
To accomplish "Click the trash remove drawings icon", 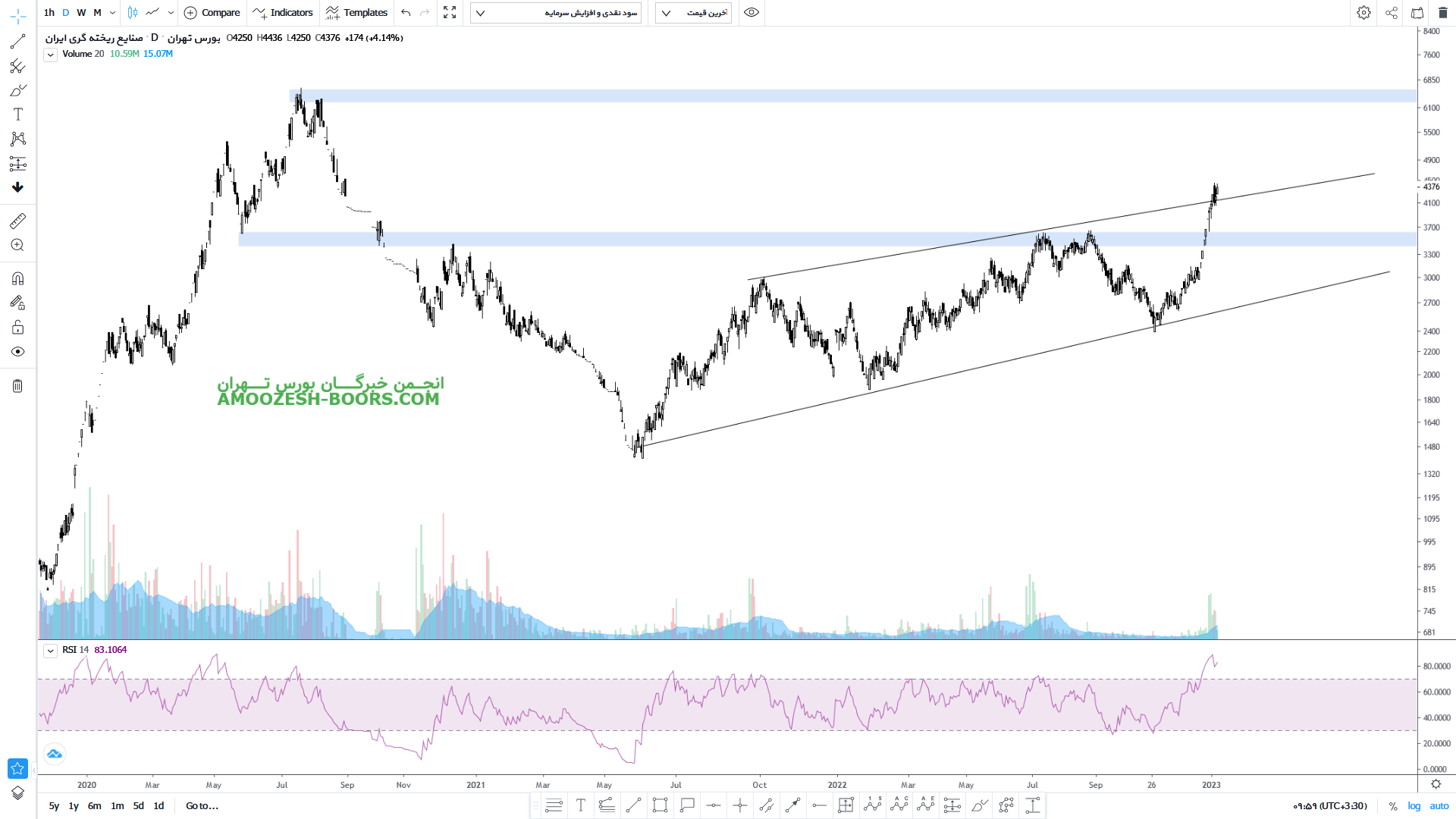I will (18, 386).
